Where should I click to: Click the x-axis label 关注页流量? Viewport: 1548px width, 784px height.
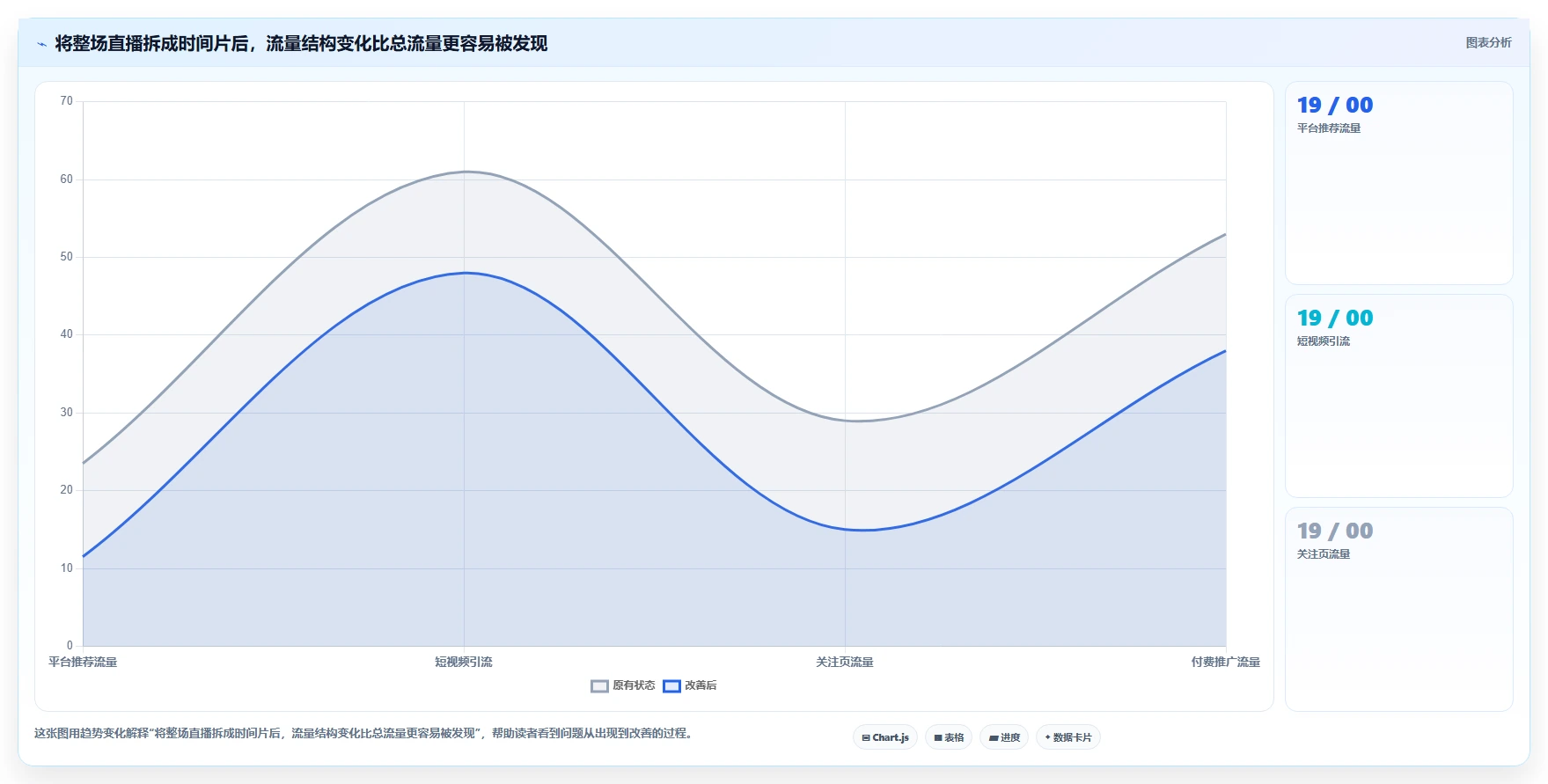(x=845, y=662)
